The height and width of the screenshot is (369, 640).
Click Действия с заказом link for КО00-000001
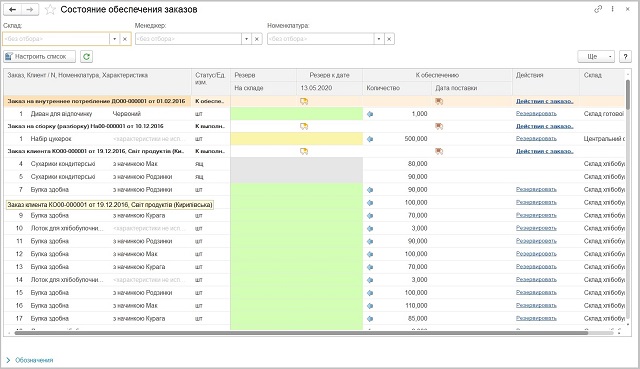[544, 151]
